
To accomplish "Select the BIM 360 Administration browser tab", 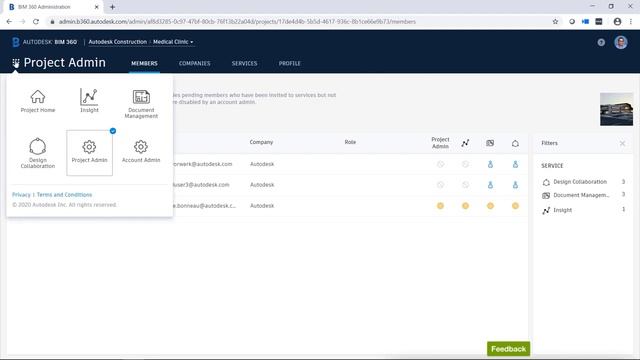I will [x=53, y=7].
